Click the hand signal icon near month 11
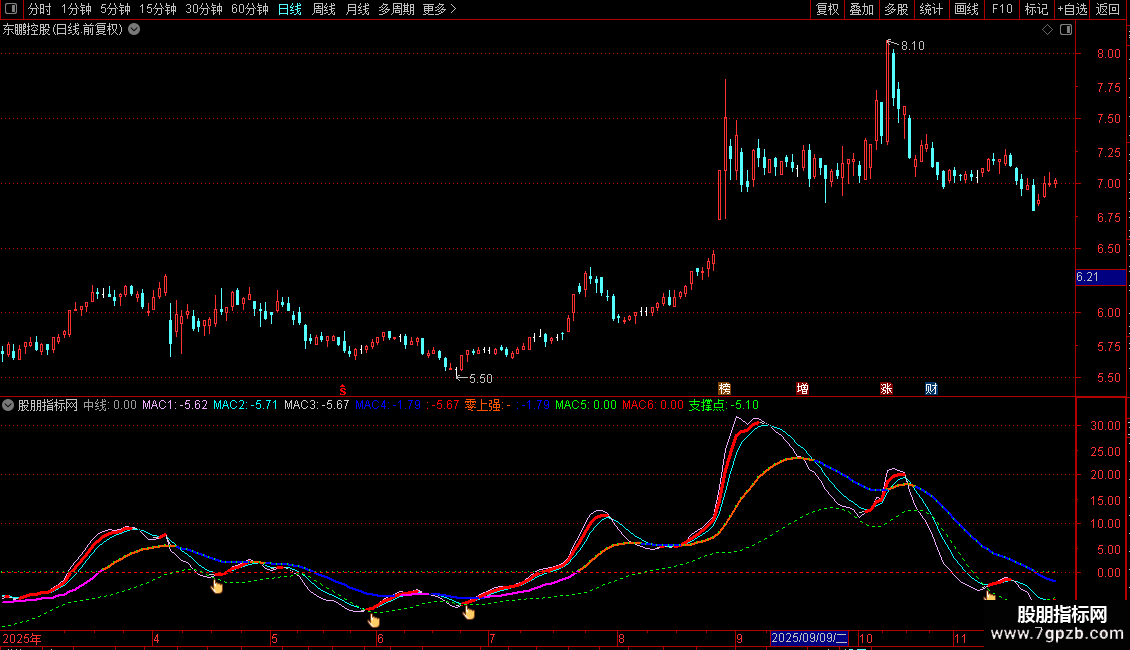 pyautogui.click(x=990, y=596)
